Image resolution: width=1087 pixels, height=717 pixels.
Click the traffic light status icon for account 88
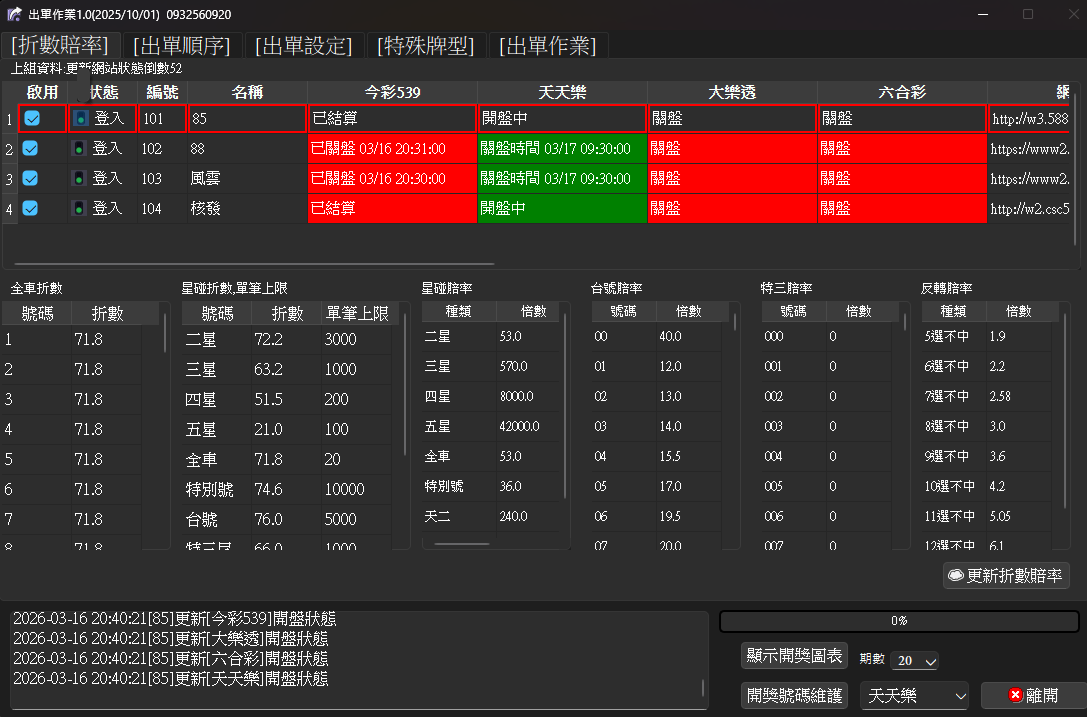(80, 149)
